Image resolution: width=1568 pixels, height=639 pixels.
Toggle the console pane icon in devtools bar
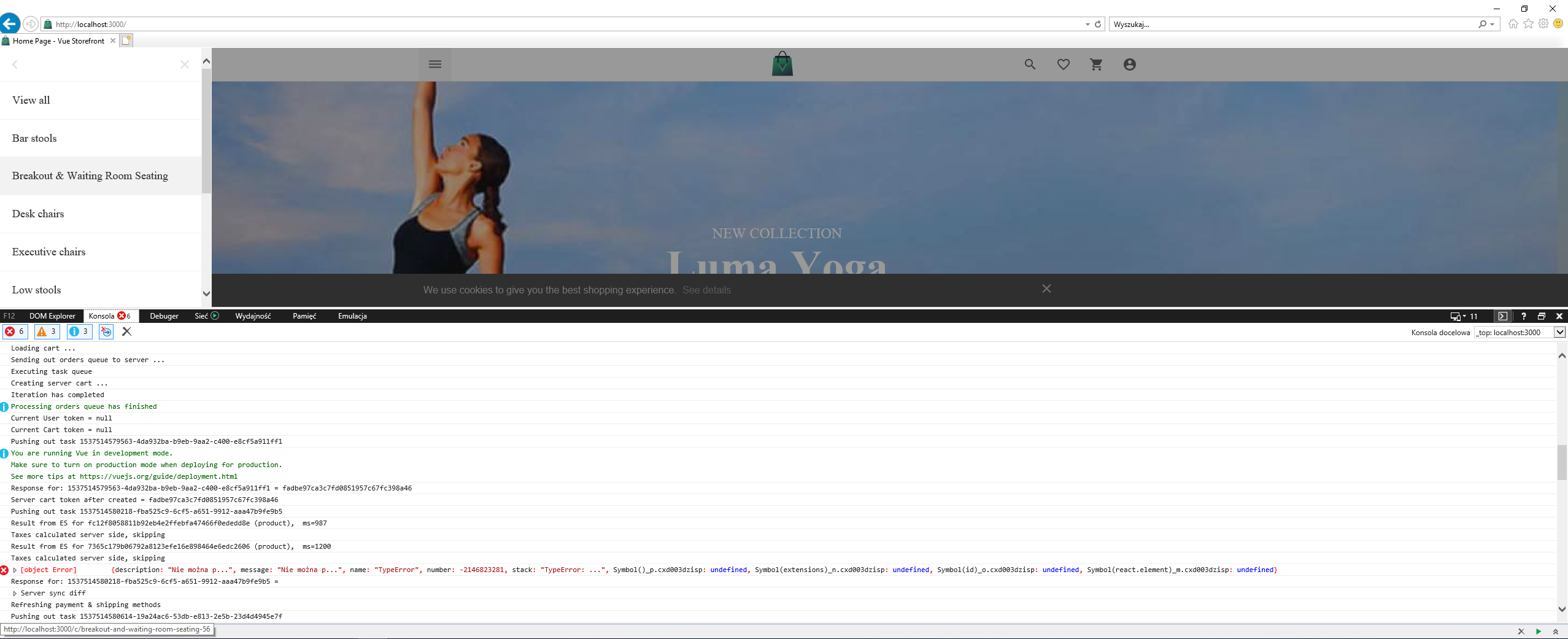click(1502, 316)
